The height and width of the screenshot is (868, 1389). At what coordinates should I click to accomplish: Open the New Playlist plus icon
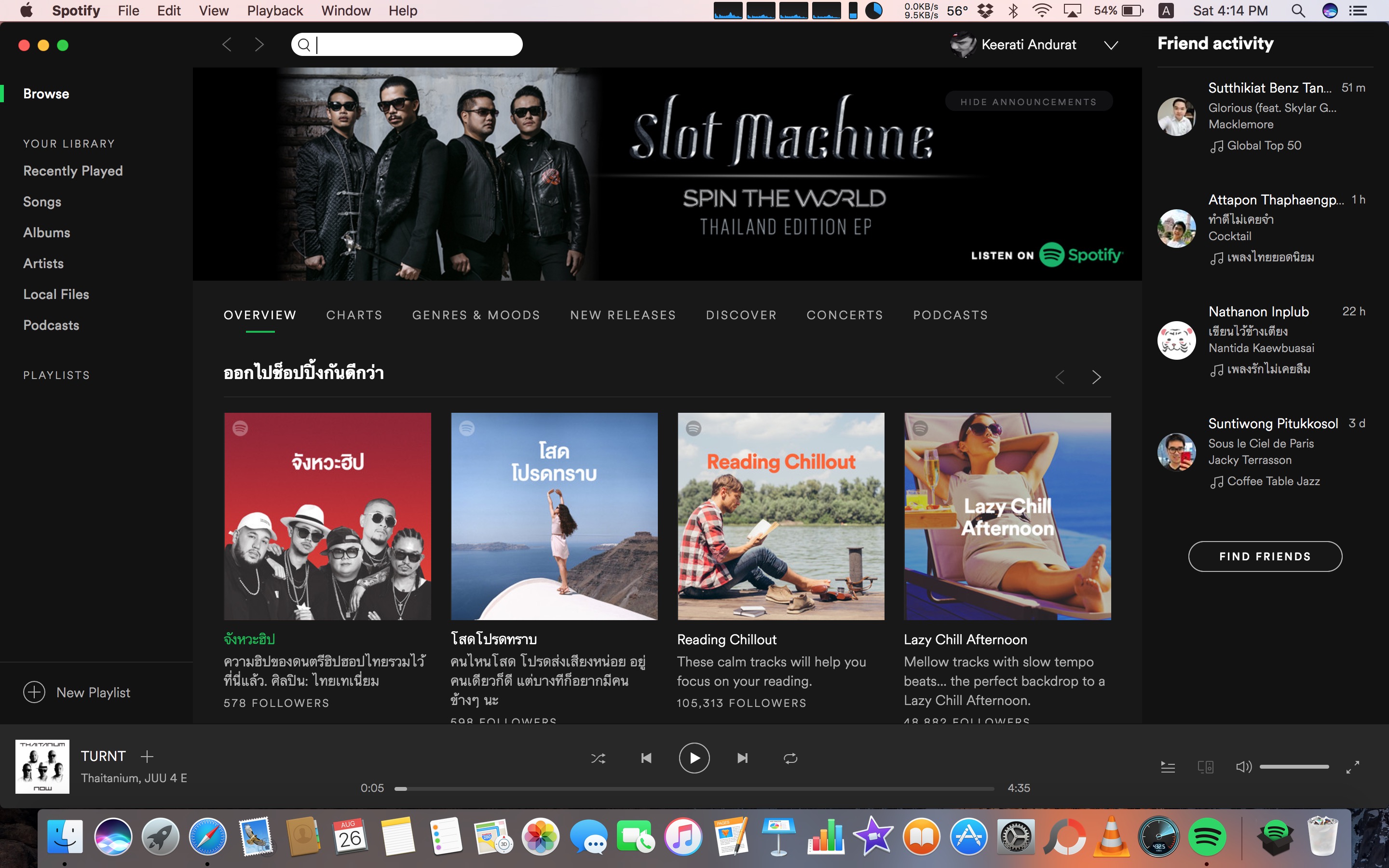tap(34, 692)
